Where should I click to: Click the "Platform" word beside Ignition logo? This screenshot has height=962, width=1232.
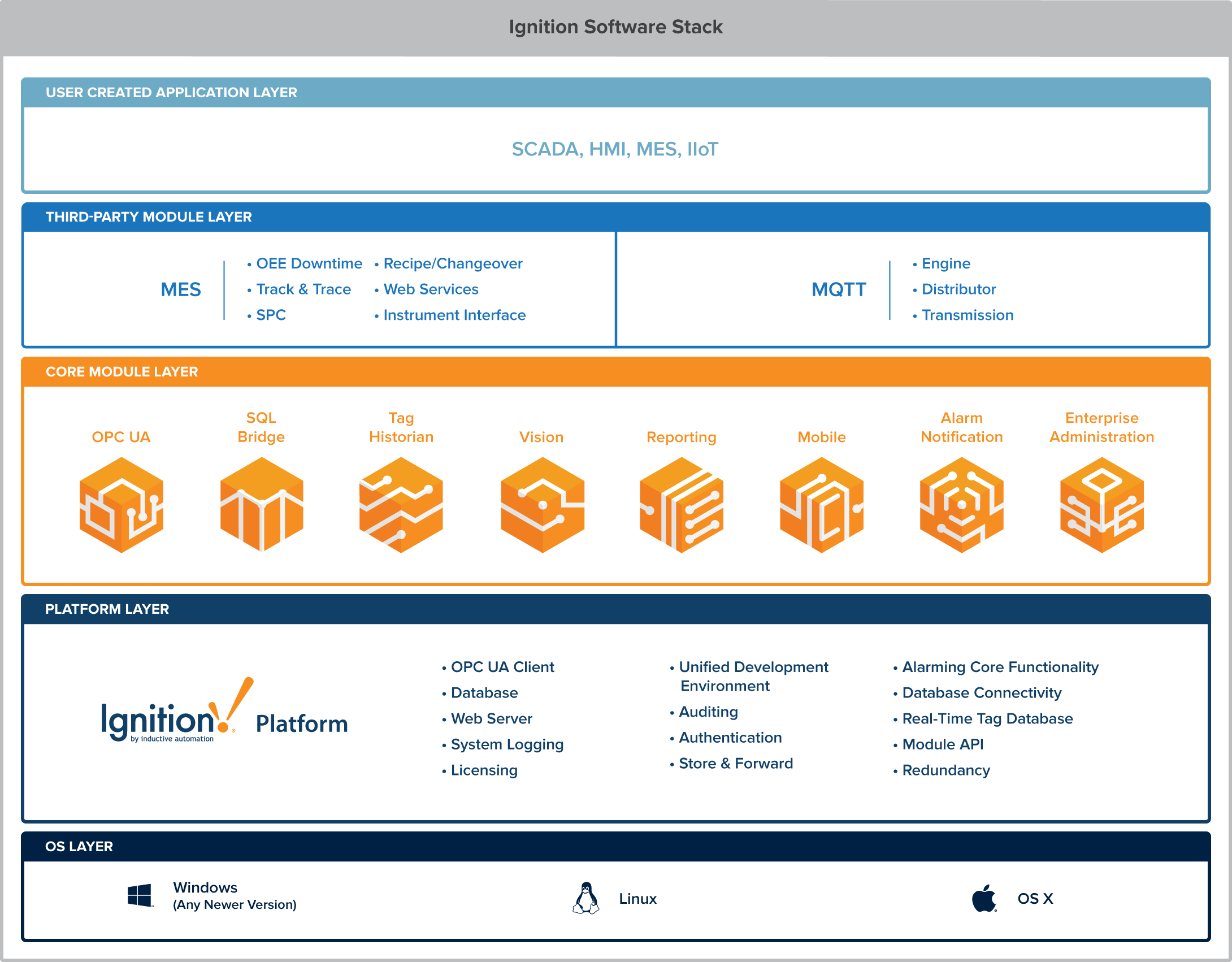[302, 724]
